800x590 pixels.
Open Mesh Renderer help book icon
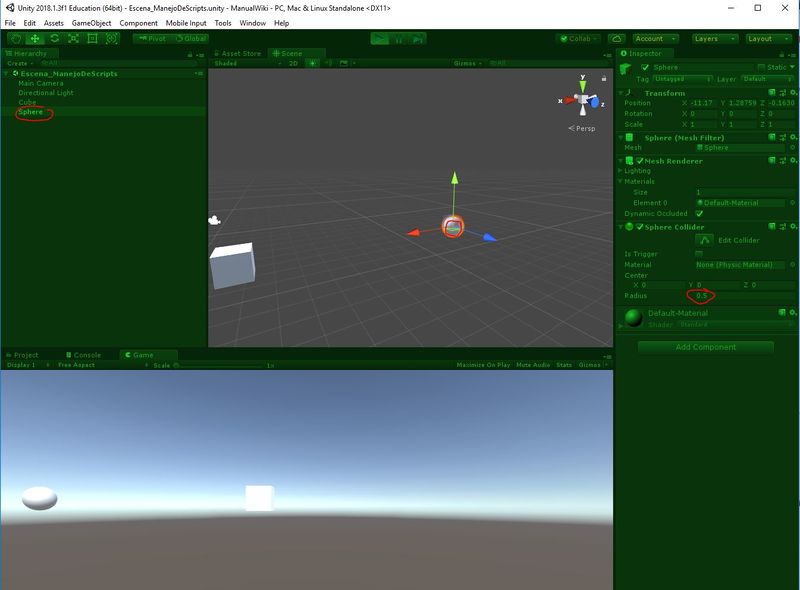(x=772, y=160)
